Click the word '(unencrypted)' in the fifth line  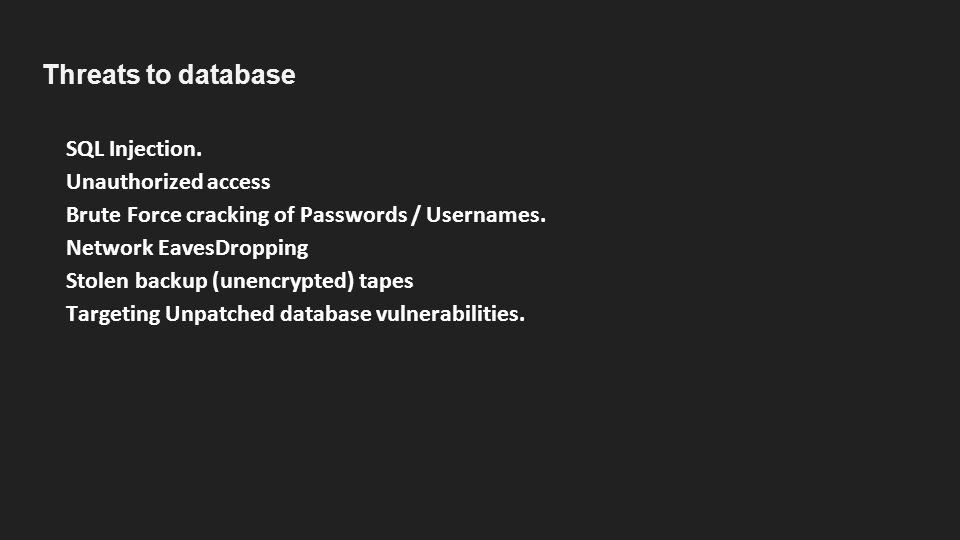pos(283,281)
